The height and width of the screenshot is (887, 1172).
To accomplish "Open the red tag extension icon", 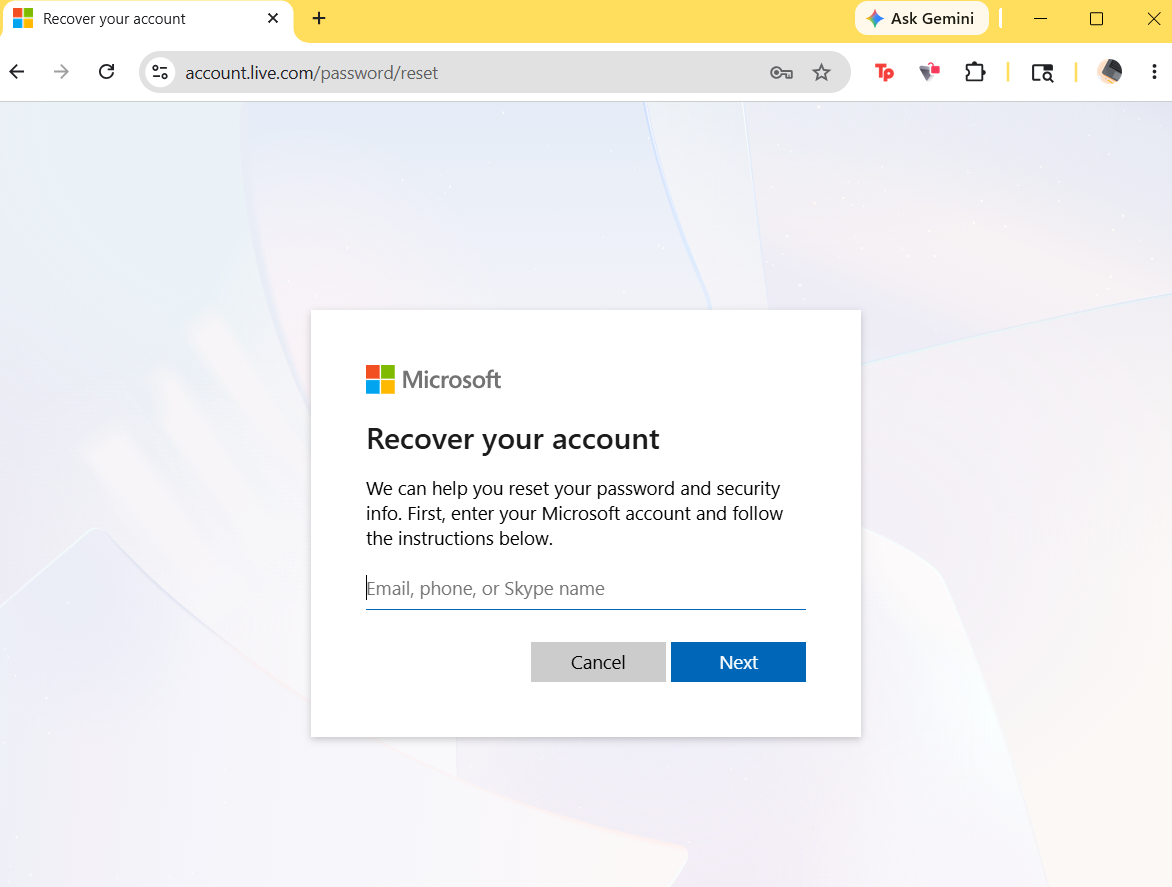I will (929, 72).
